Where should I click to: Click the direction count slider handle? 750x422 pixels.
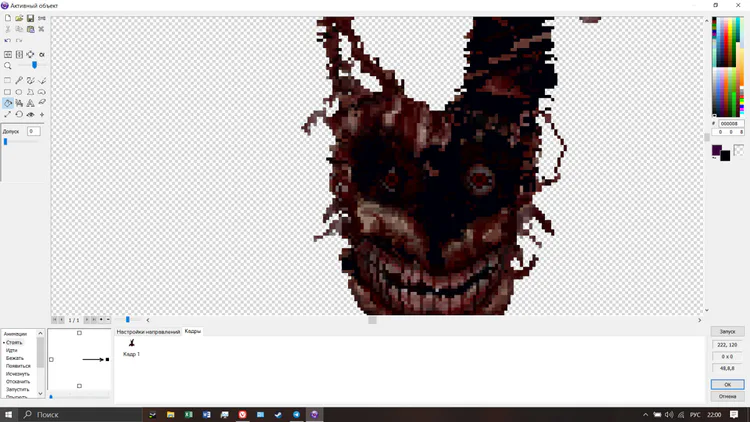[51, 397]
